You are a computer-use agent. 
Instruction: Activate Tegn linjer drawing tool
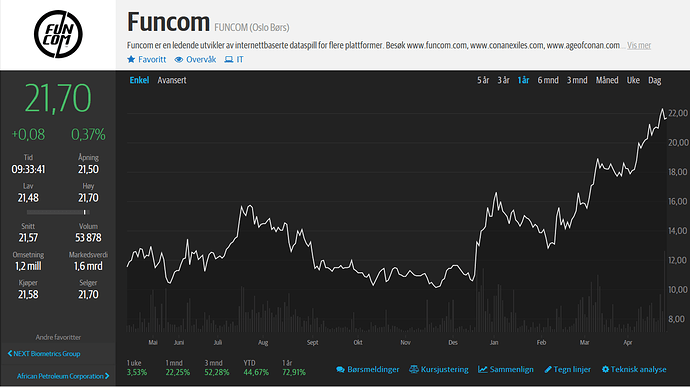point(572,369)
